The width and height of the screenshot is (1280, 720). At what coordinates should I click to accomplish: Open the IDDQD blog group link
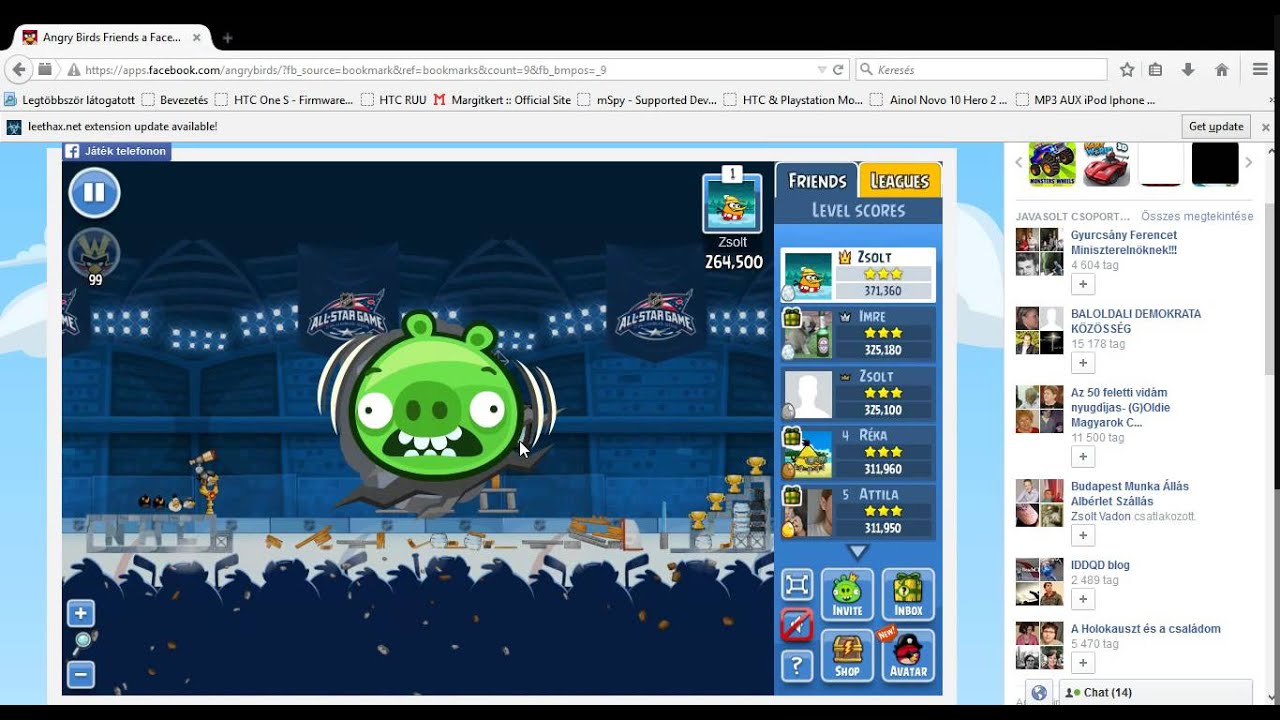(x=1100, y=565)
